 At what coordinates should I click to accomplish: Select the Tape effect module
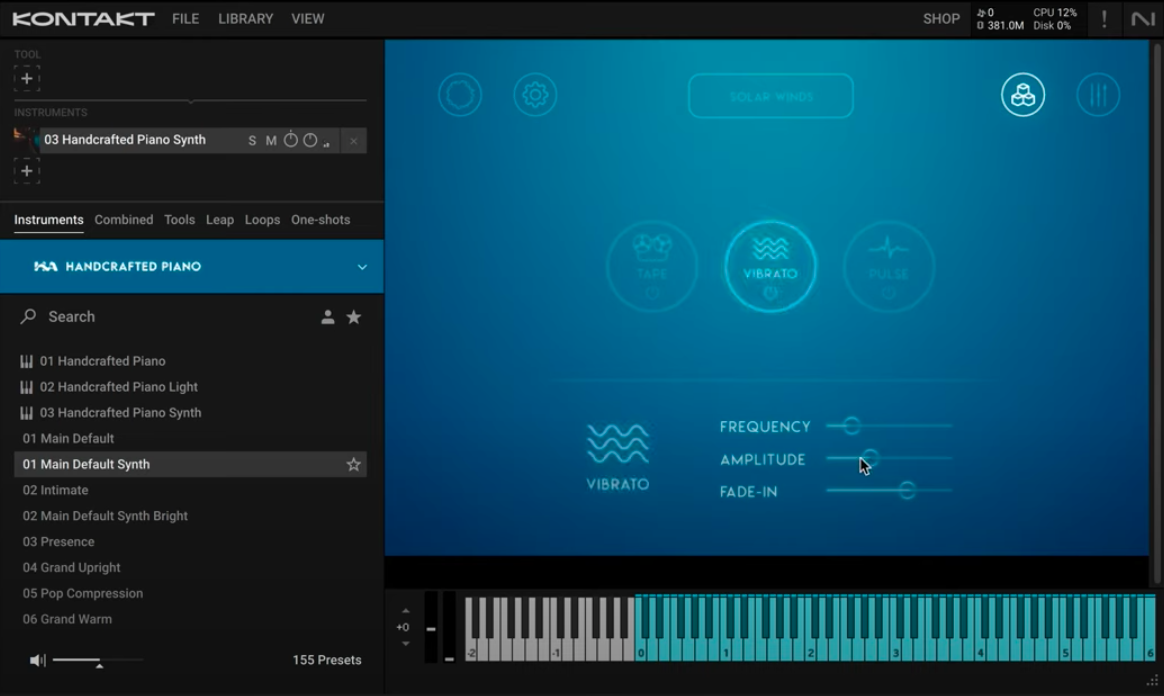point(652,266)
